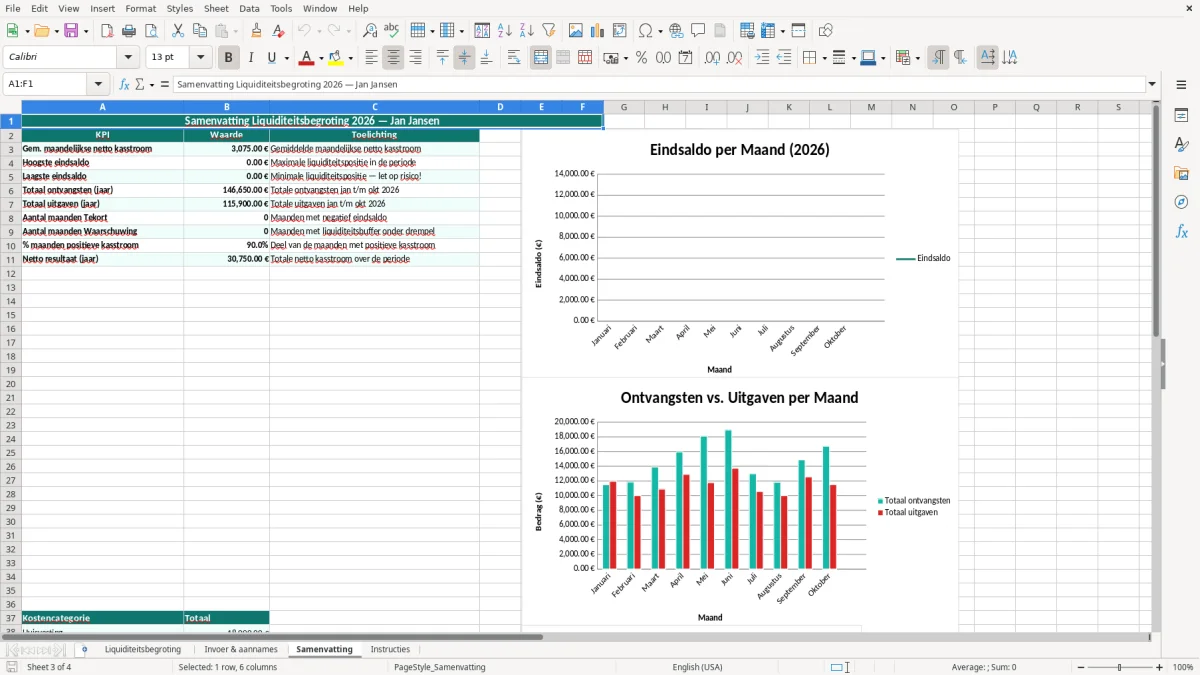The image size is (1200, 675).
Task: Click the zoom in plus button
Action: (1160, 667)
